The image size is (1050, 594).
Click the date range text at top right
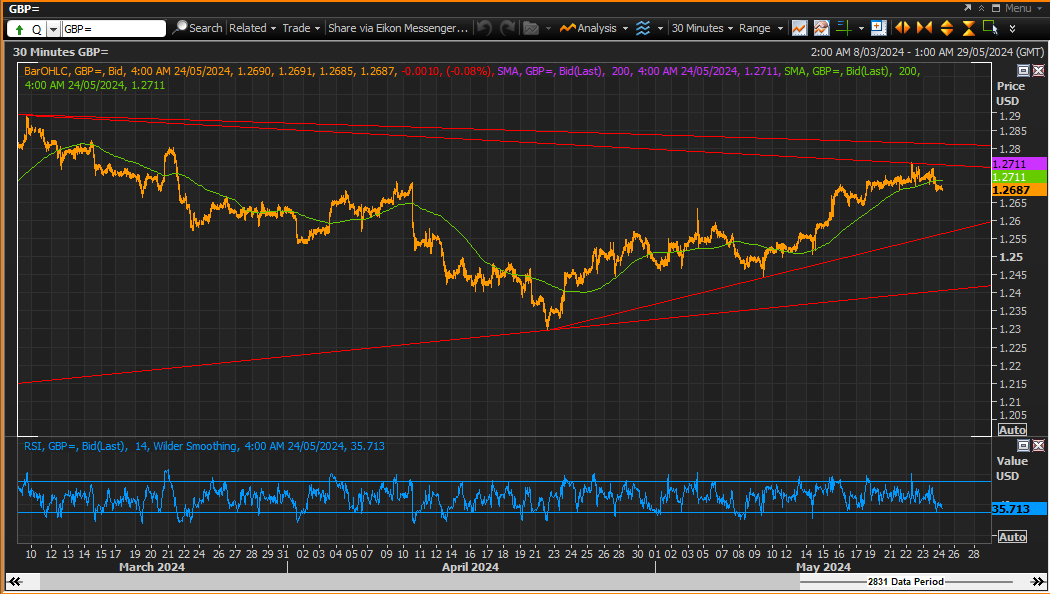[927, 52]
